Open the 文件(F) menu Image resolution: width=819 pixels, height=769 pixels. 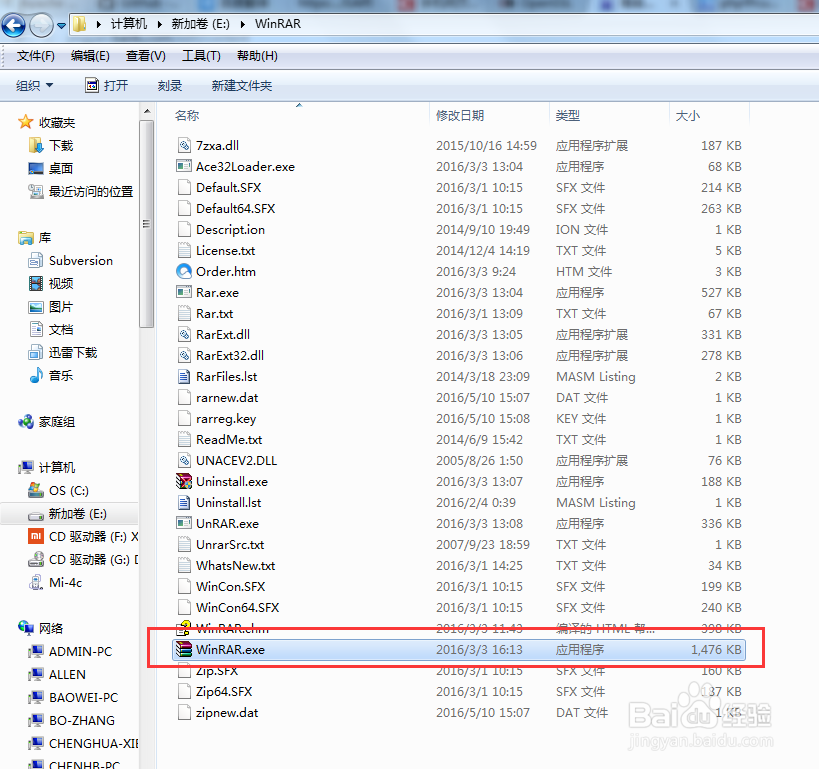pos(36,56)
